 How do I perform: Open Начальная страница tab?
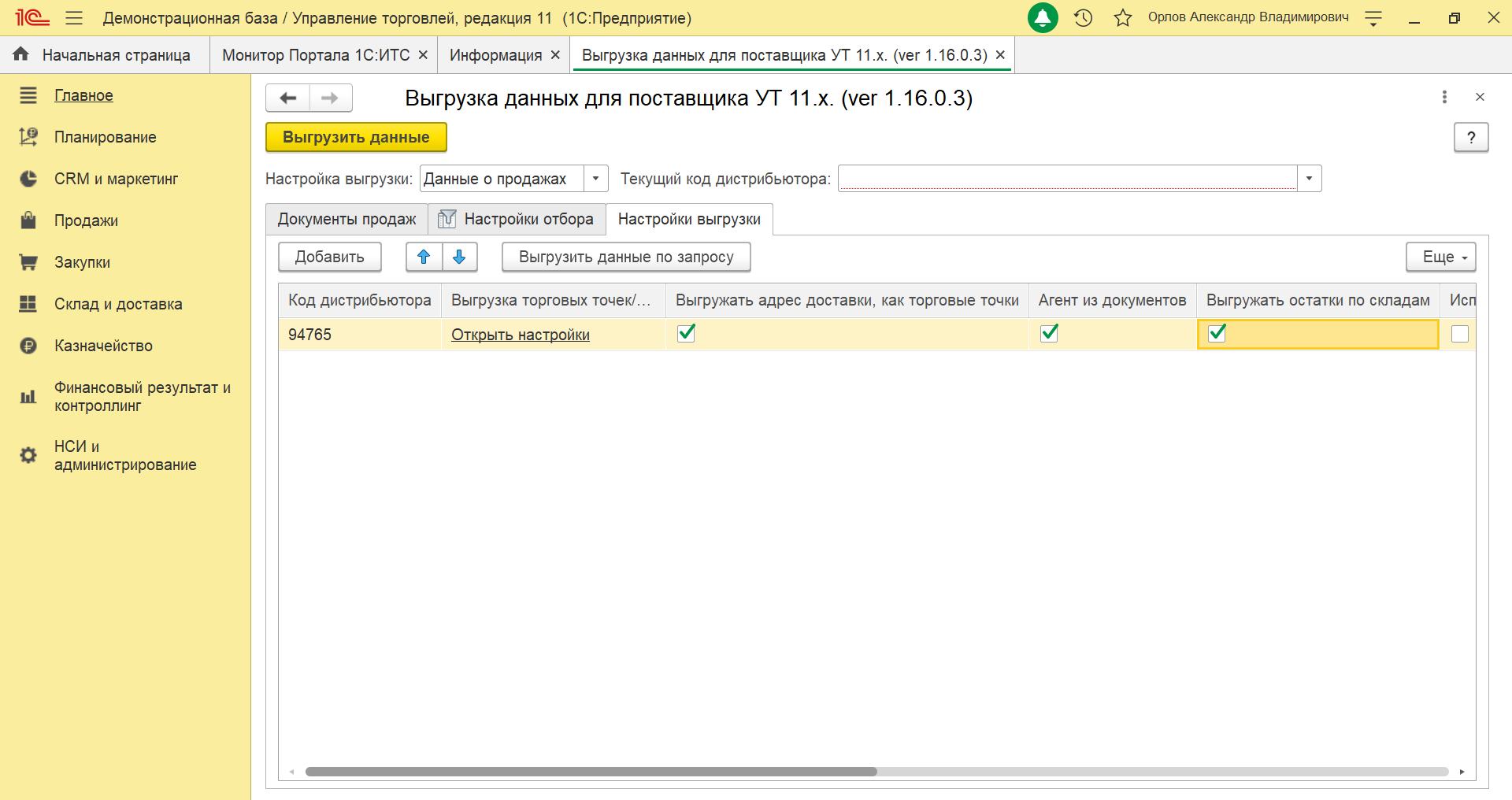(x=105, y=55)
